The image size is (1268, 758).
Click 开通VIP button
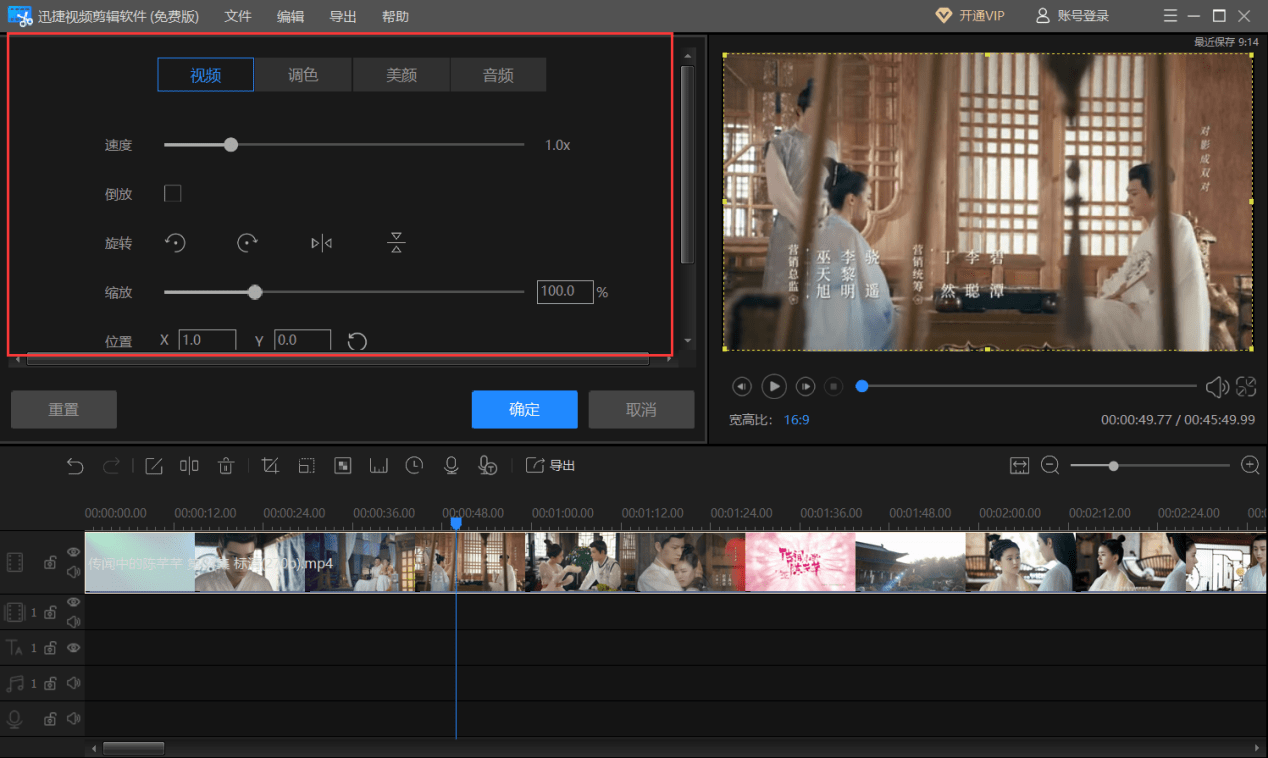pos(970,16)
